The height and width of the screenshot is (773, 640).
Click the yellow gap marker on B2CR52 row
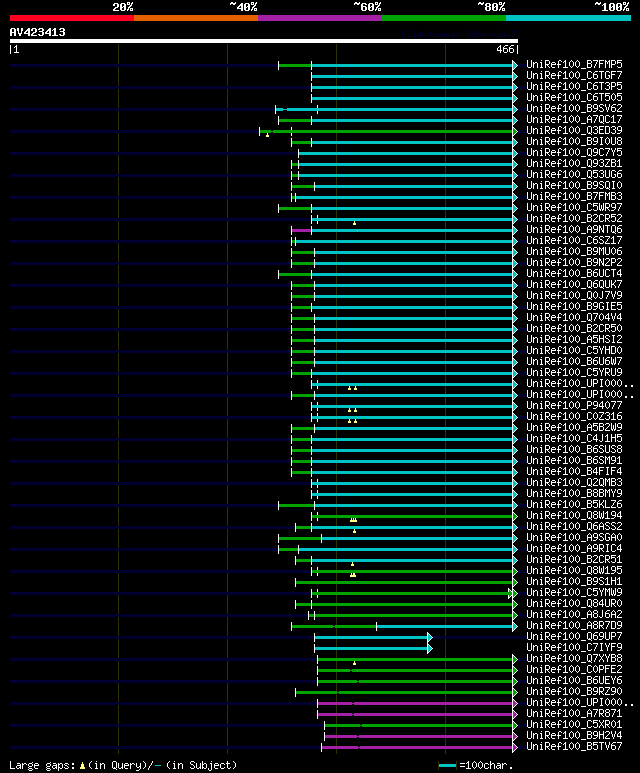click(x=355, y=223)
